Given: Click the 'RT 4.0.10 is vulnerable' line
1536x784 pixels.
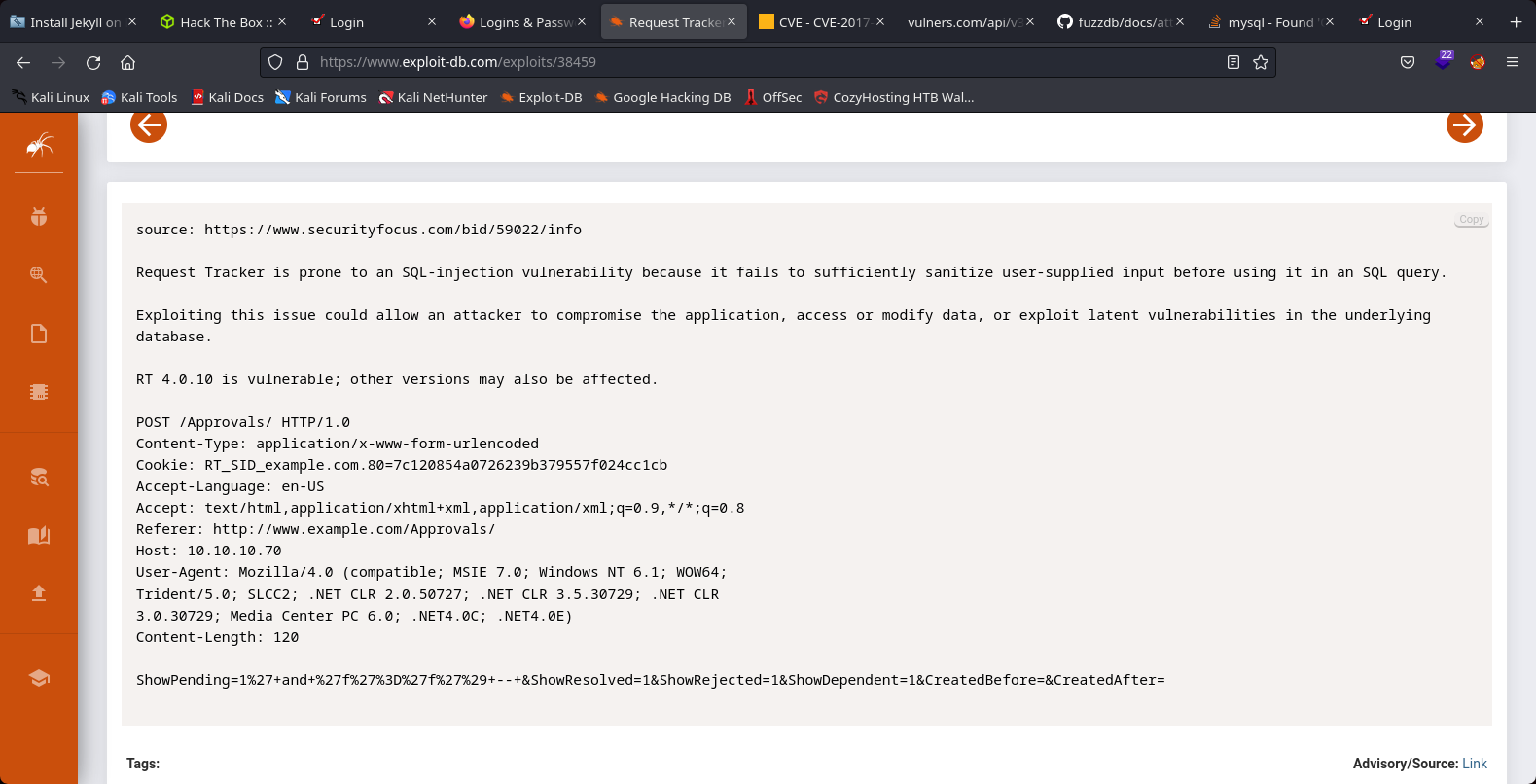Looking at the screenshot, I should coord(397,379).
